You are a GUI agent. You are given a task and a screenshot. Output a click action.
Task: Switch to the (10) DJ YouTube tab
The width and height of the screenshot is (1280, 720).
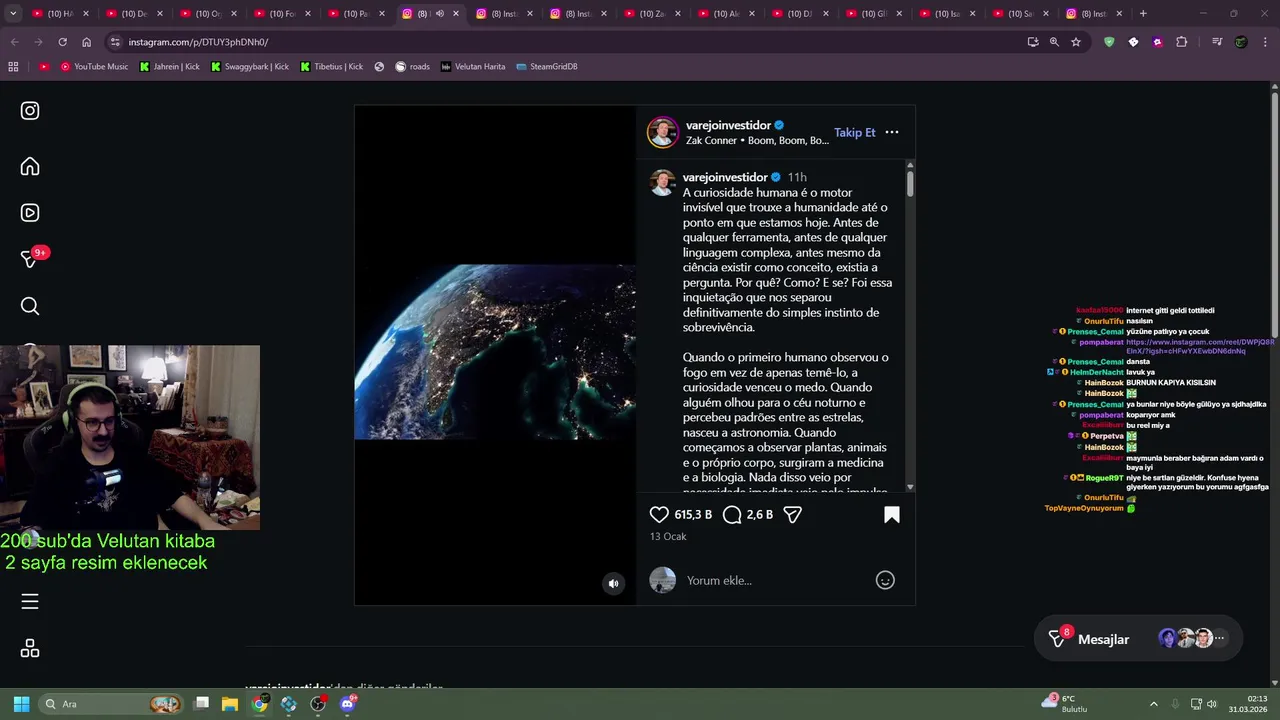coord(800,14)
